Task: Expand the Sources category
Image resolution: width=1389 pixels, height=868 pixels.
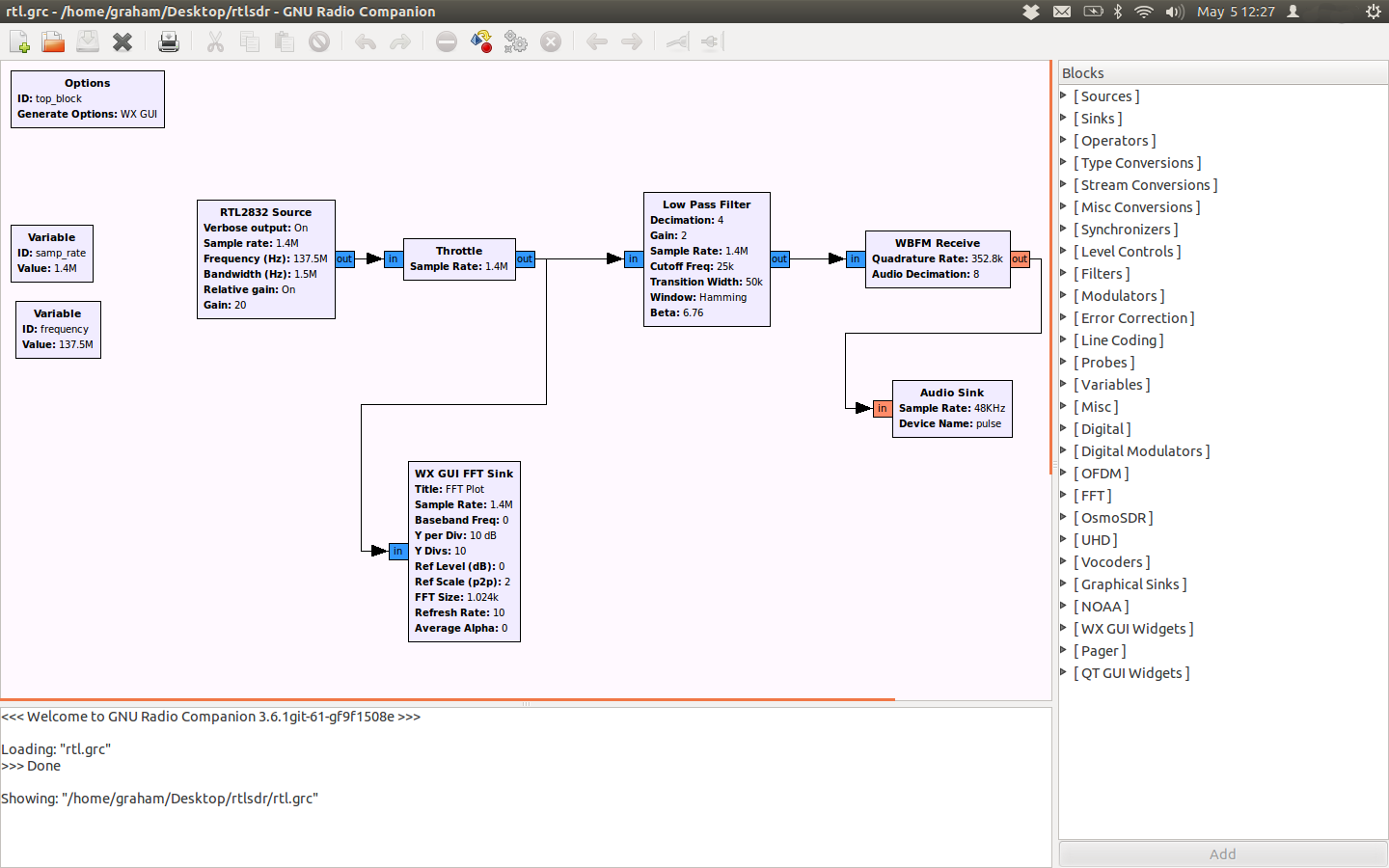Action: coord(1063,95)
